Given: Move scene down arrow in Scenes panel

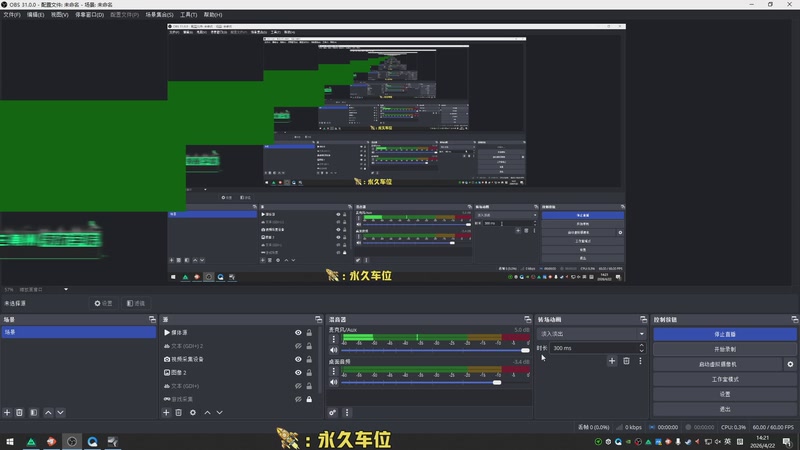Looking at the screenshot, I should point(60,412).
